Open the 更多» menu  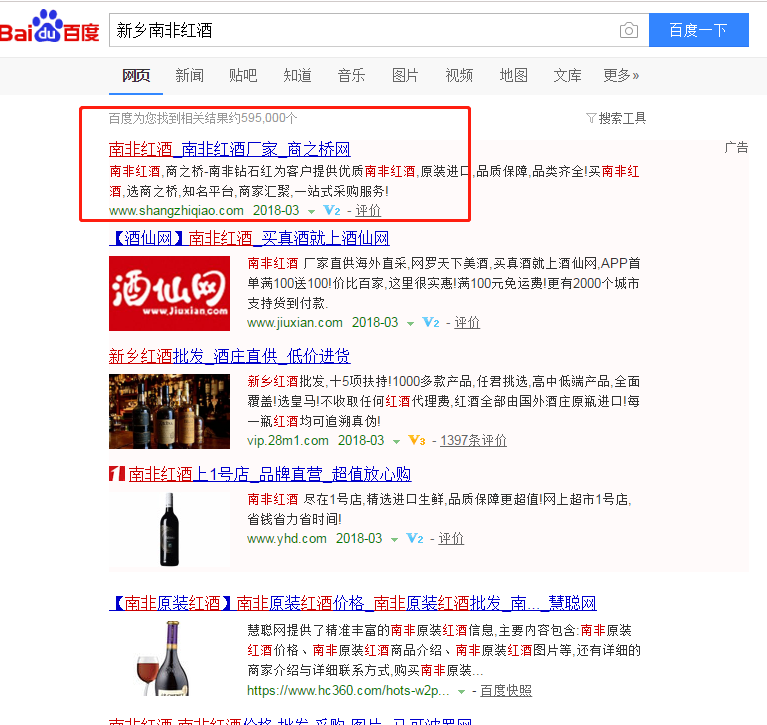click(x=621, y=75)
